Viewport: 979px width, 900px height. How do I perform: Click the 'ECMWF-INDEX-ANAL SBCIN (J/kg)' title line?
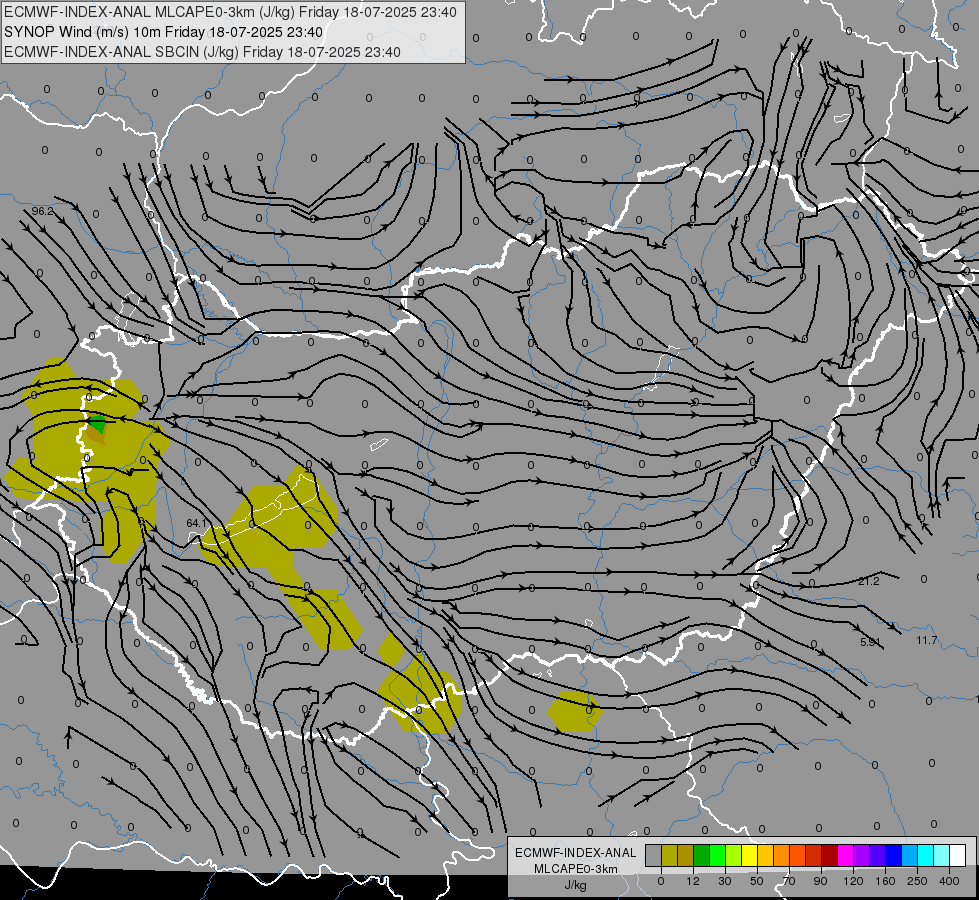pos(202,52)
